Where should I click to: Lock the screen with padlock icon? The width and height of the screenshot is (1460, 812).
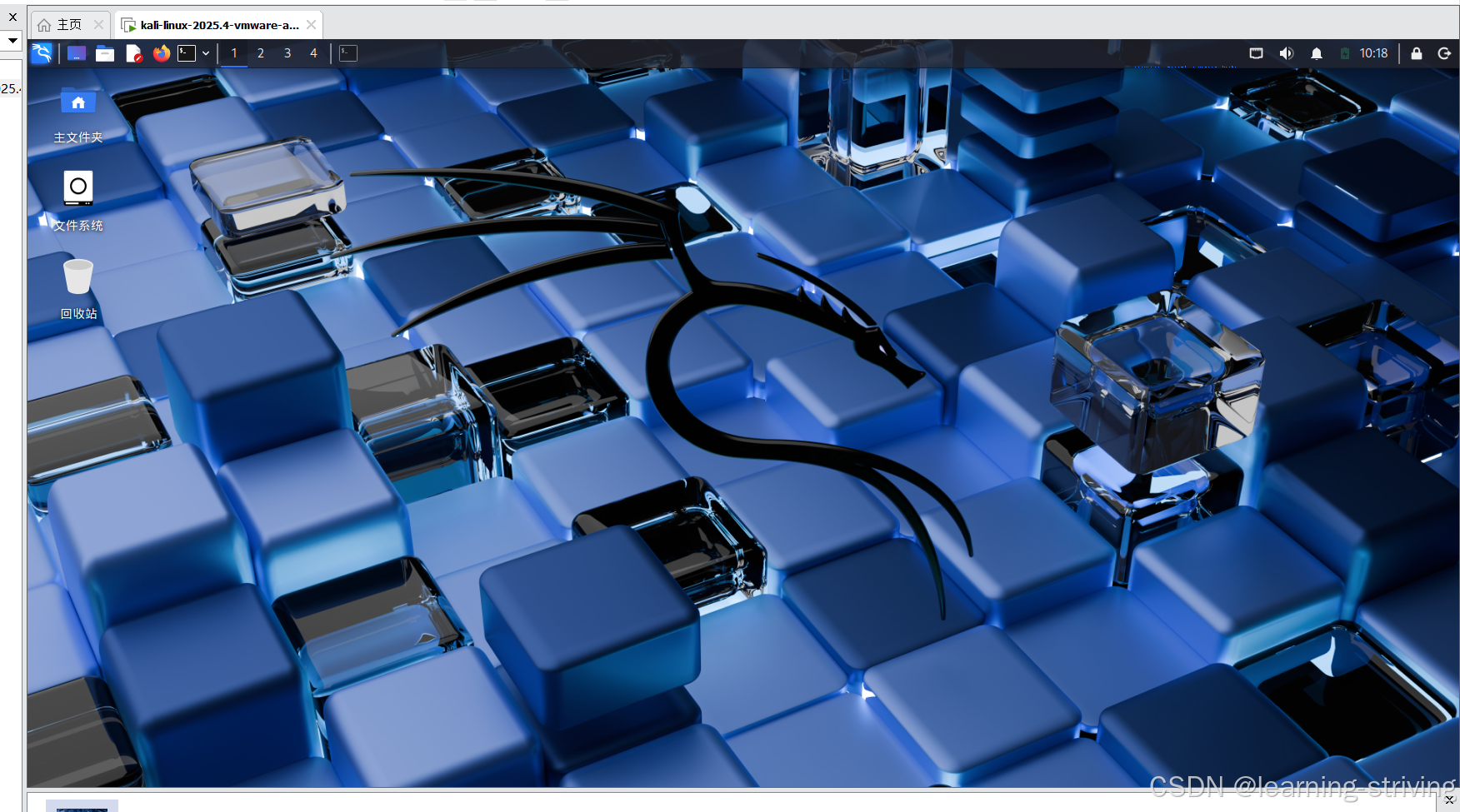tap(1417, 53)
